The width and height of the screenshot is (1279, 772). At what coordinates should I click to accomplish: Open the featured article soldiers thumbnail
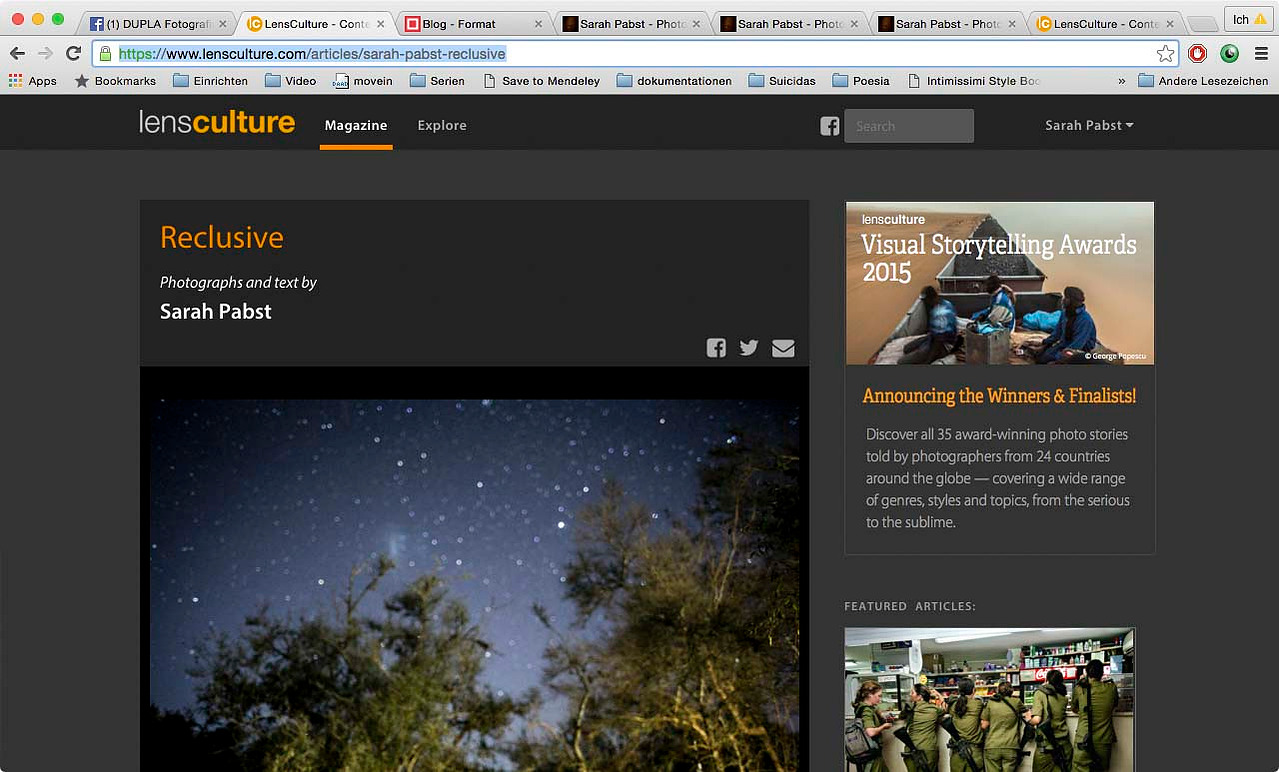(x=990, y=698)
